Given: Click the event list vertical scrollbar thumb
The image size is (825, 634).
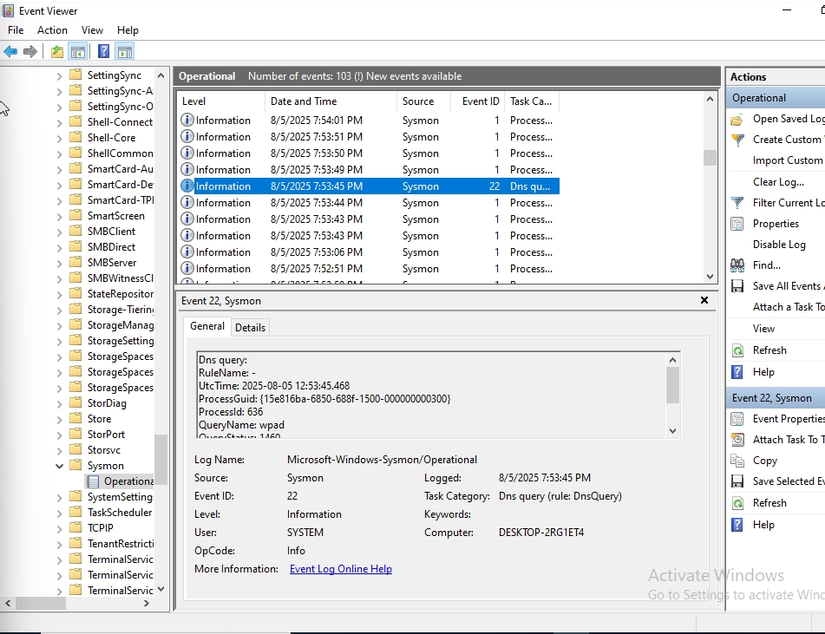Looking at the screenshot, I should pos(710,158).
